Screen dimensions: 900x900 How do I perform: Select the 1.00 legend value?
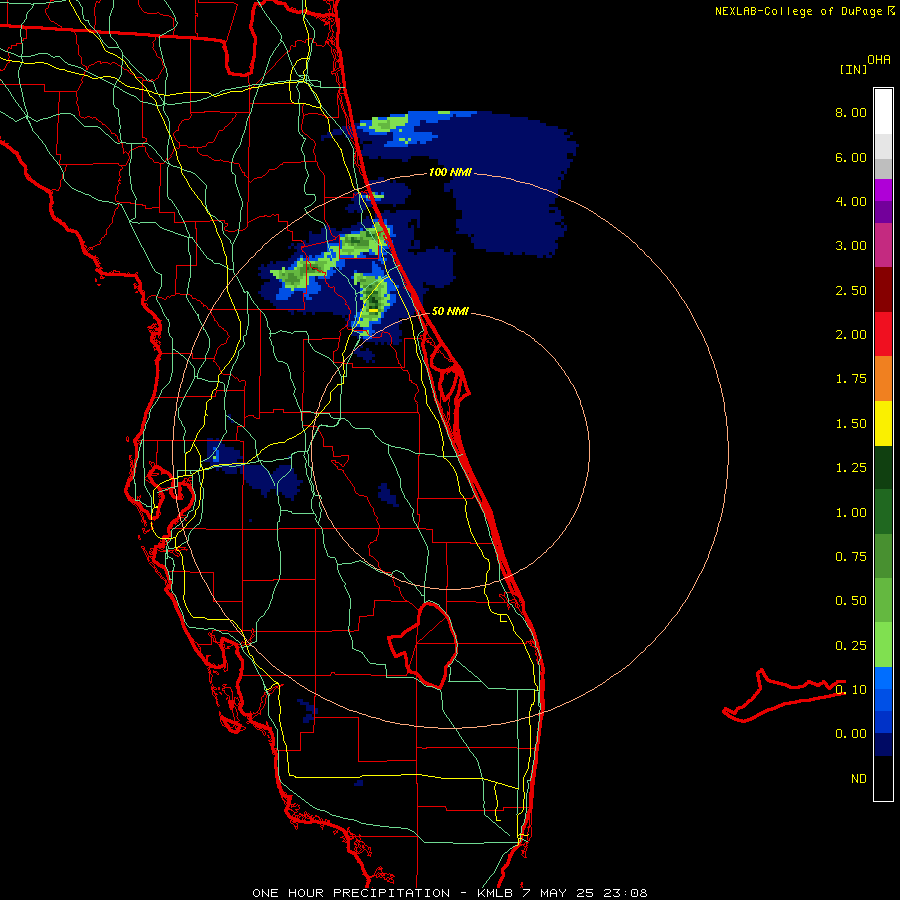tap(851, 513)
